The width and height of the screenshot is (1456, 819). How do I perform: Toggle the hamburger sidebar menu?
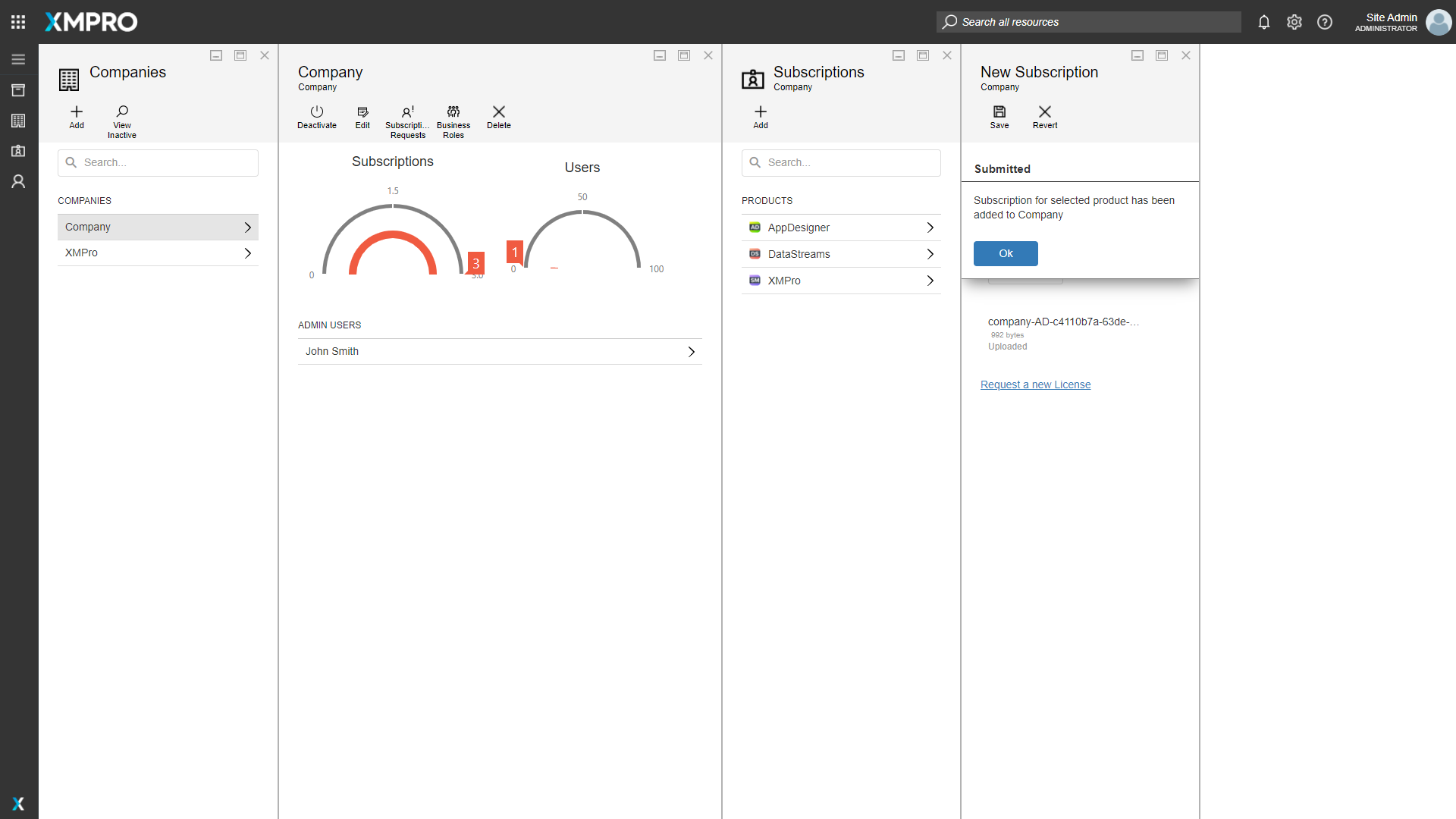tap(18, 59)
